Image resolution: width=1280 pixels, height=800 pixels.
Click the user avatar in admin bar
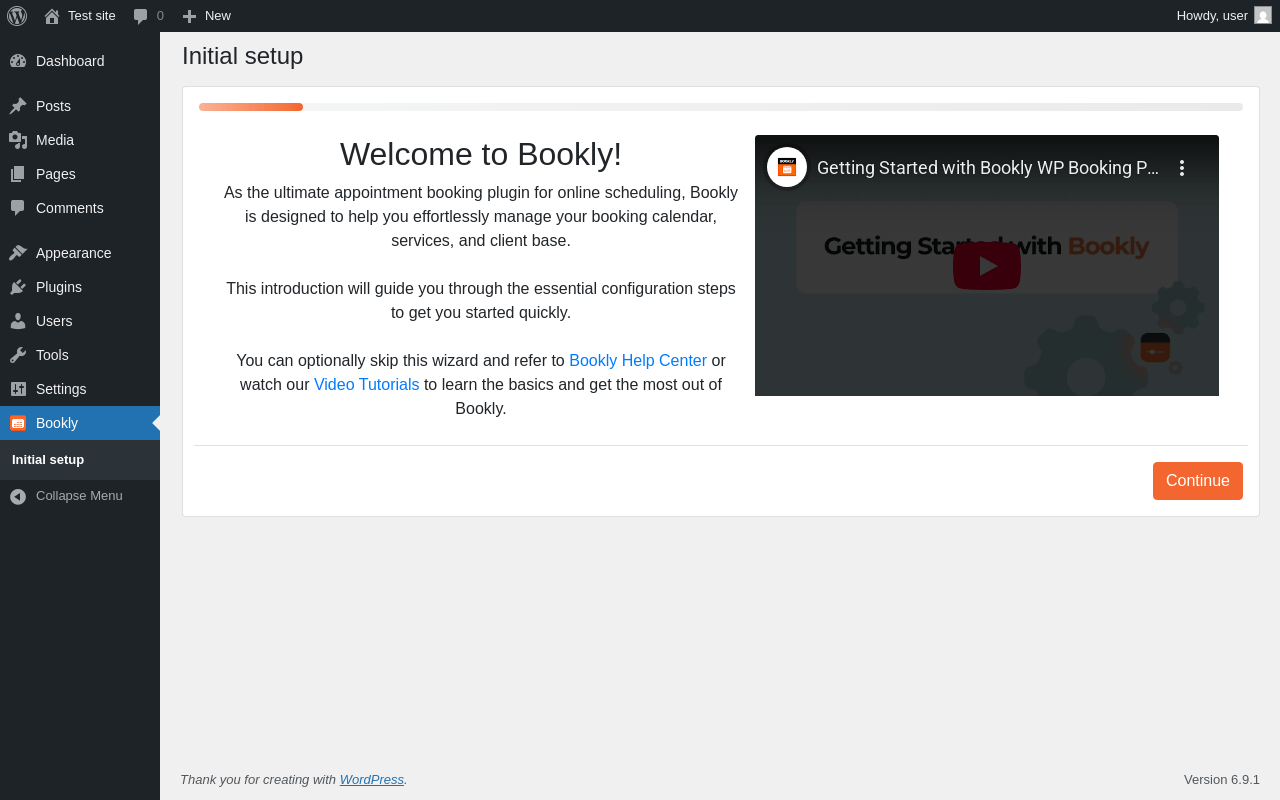coord(1263,15)
